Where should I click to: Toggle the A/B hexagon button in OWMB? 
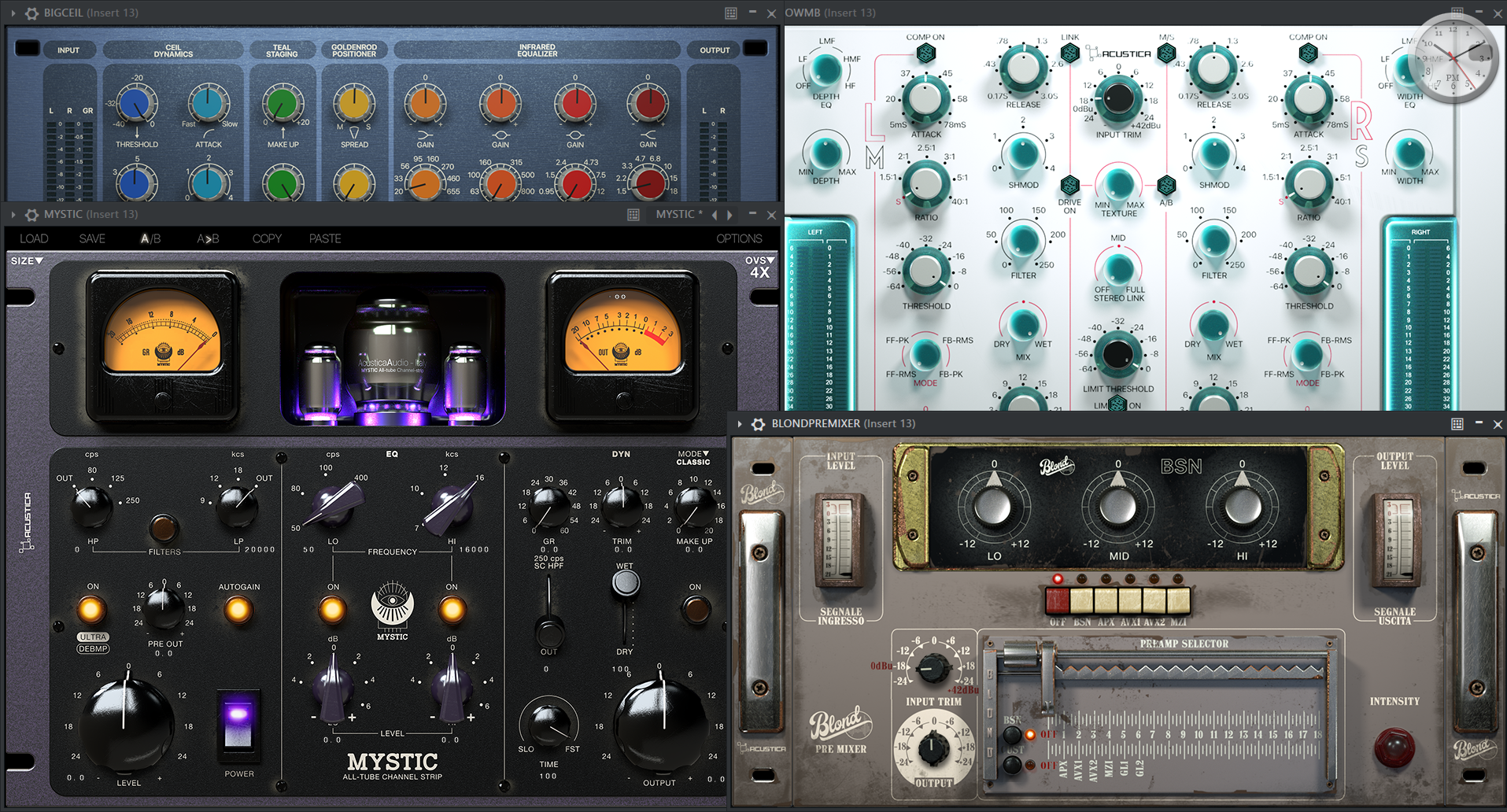(x=1166, y=186)
